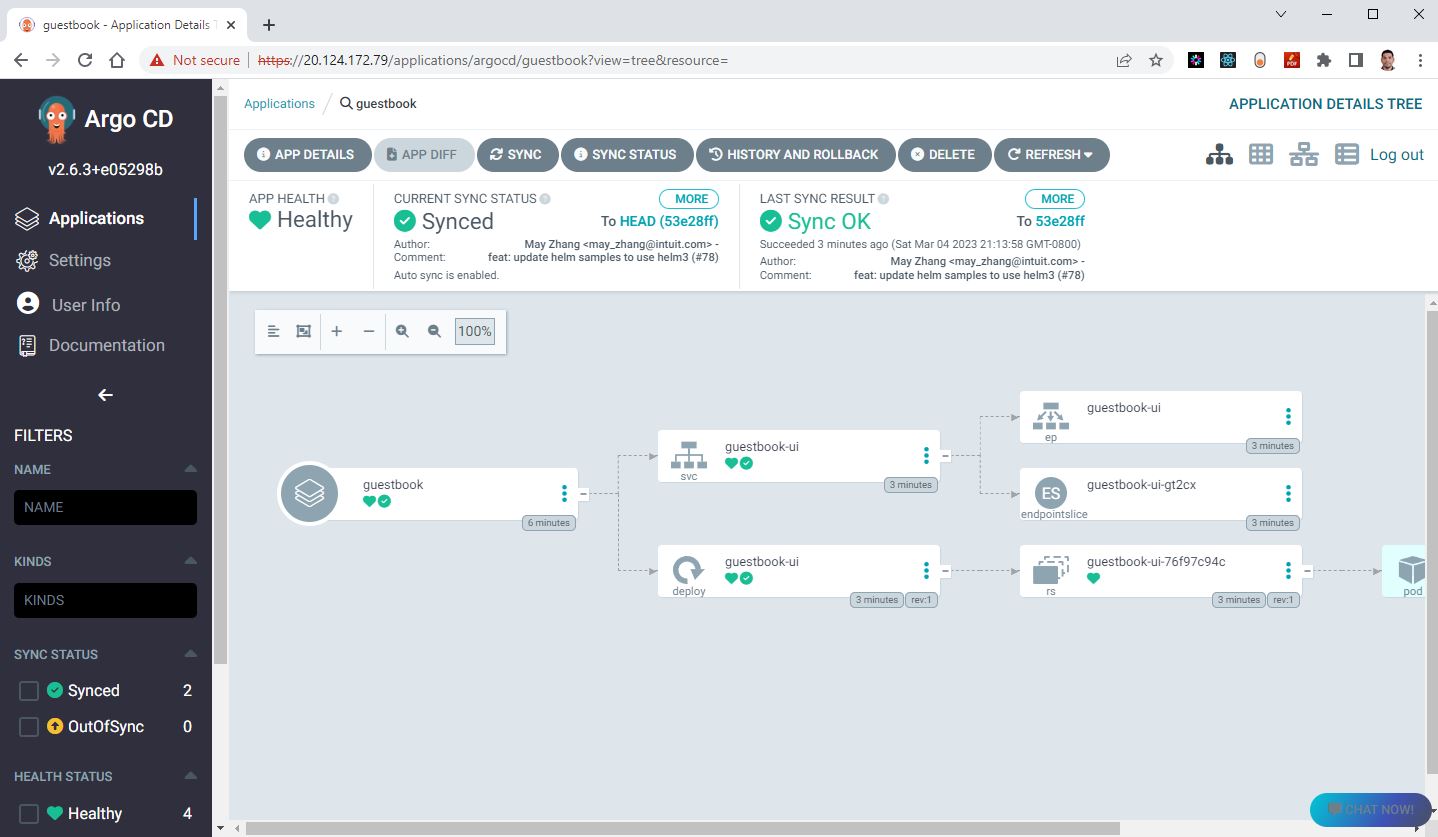Click the KINDS filter input field

(x=105, y=600)
